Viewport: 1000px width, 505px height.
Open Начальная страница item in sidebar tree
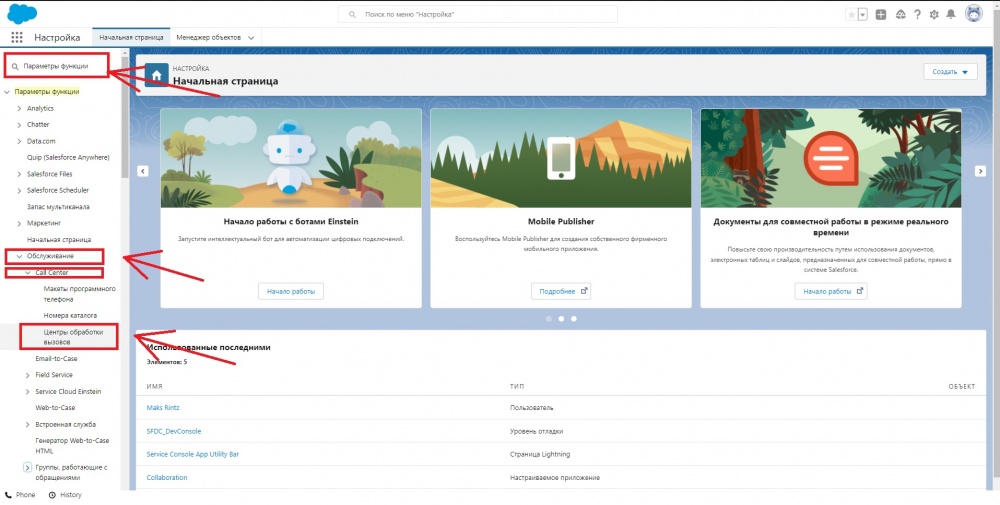tap(59, 240)
